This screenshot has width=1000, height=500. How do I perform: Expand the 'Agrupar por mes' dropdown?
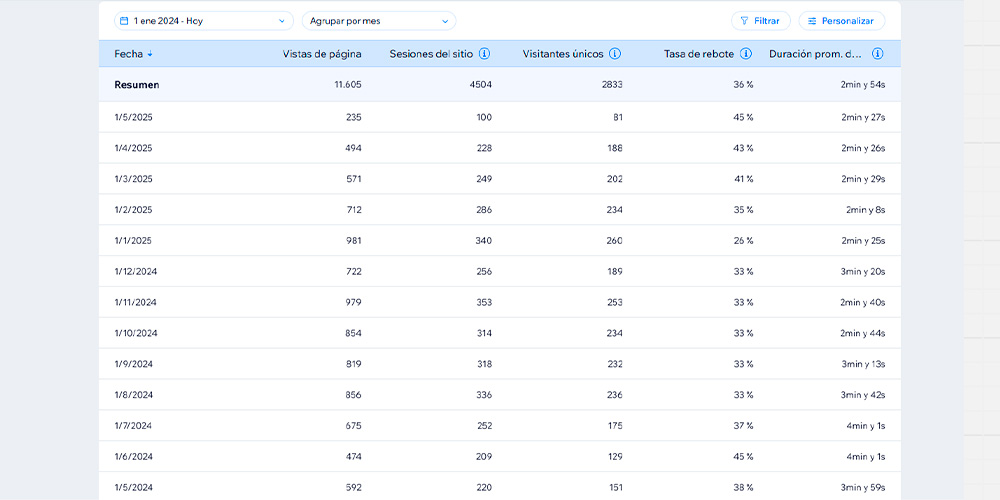(379, 21)
